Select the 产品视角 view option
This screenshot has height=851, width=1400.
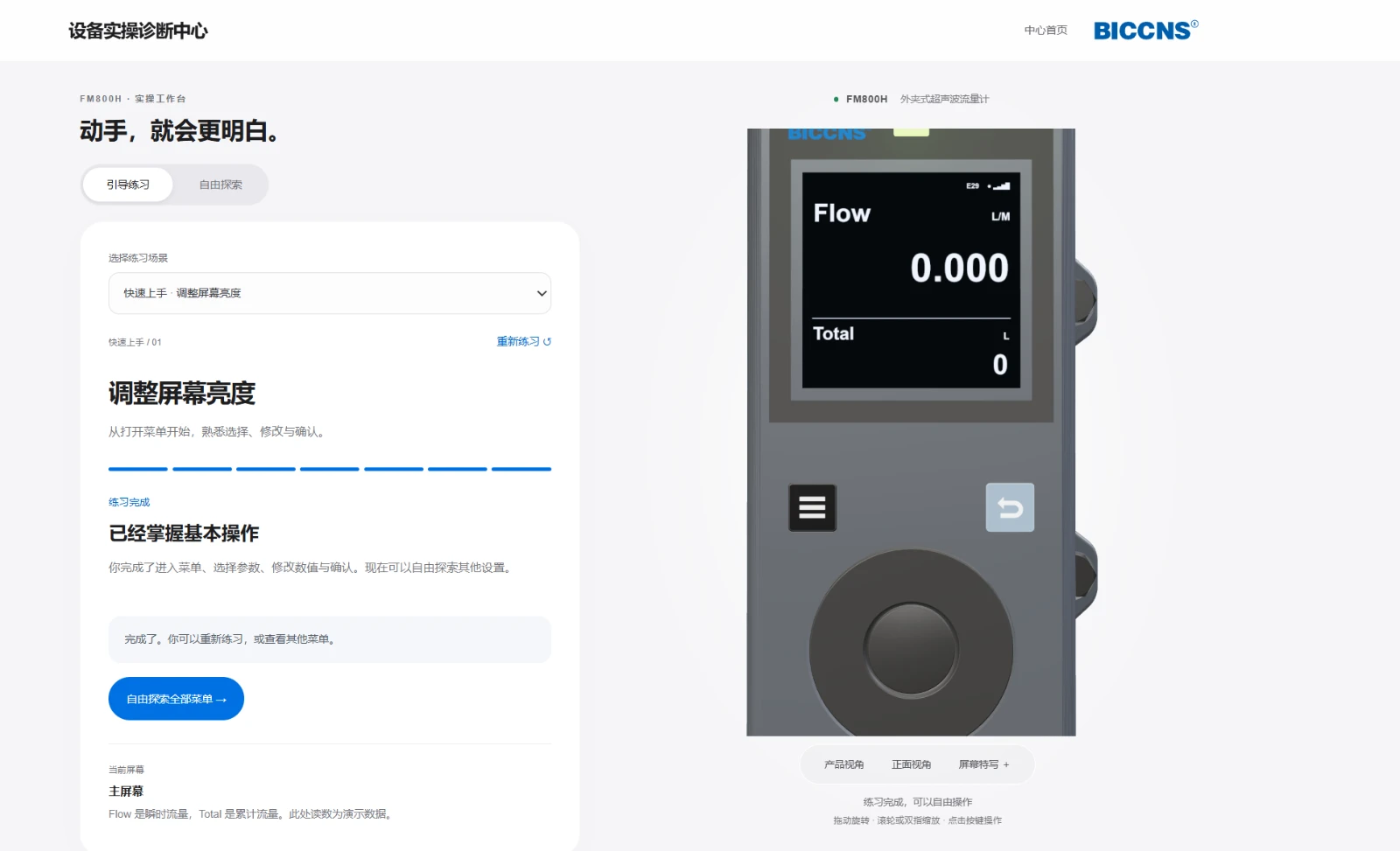point(843,764)
